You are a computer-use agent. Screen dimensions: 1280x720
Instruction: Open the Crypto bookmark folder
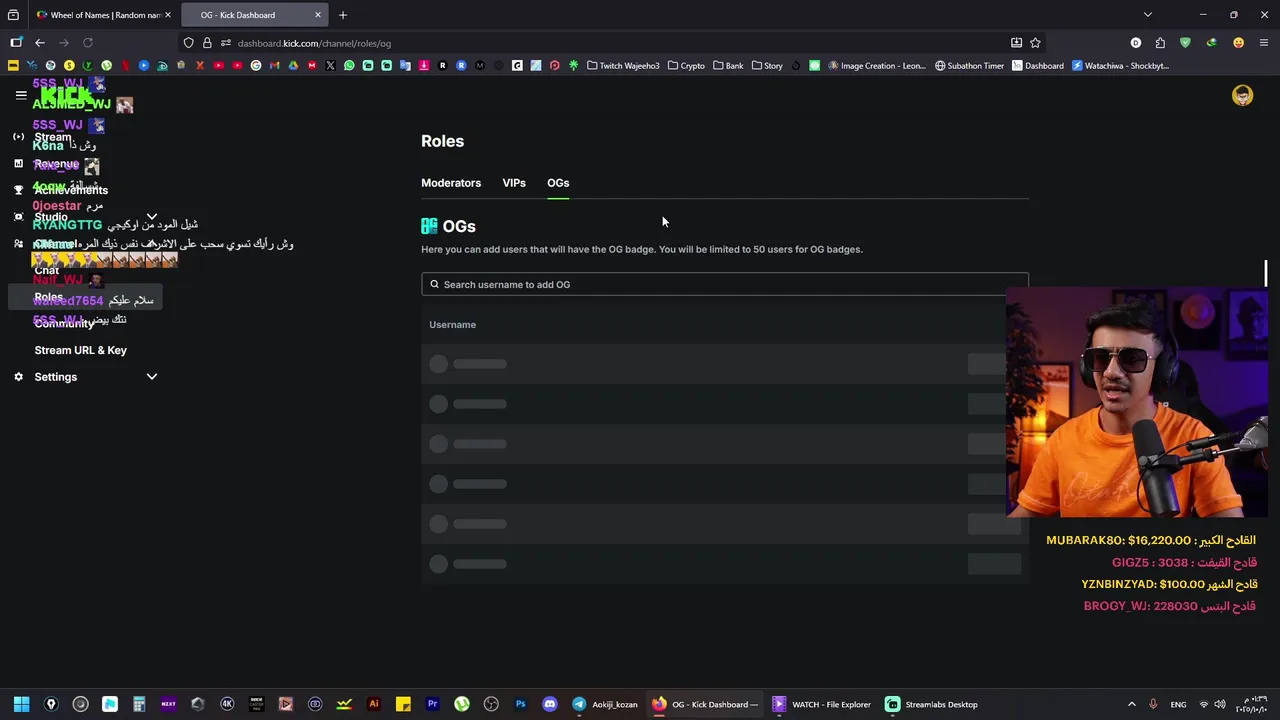point(686,66)
